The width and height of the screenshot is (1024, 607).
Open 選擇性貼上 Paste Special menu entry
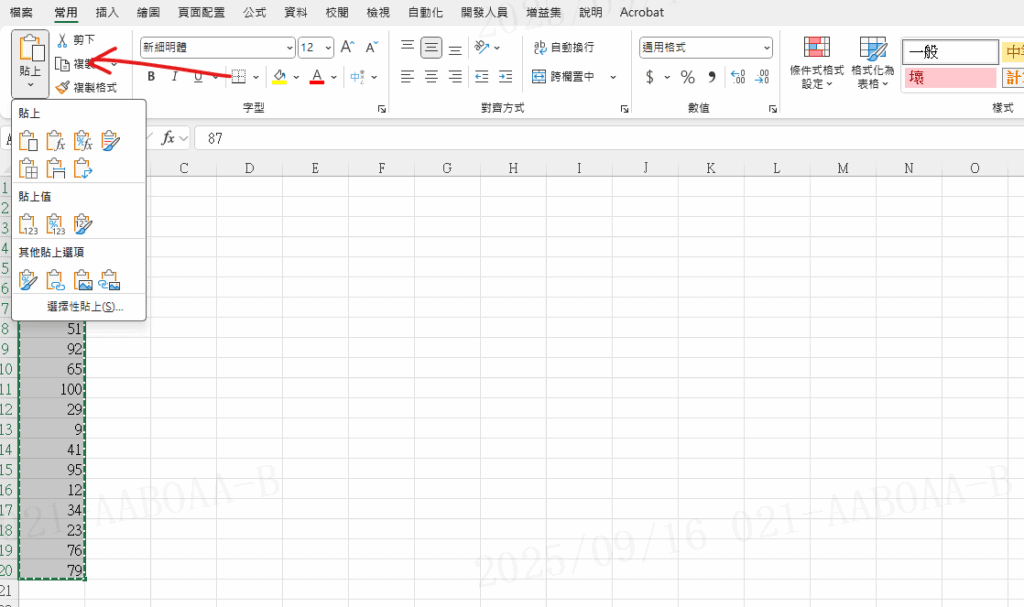click(x=85, y=306)
